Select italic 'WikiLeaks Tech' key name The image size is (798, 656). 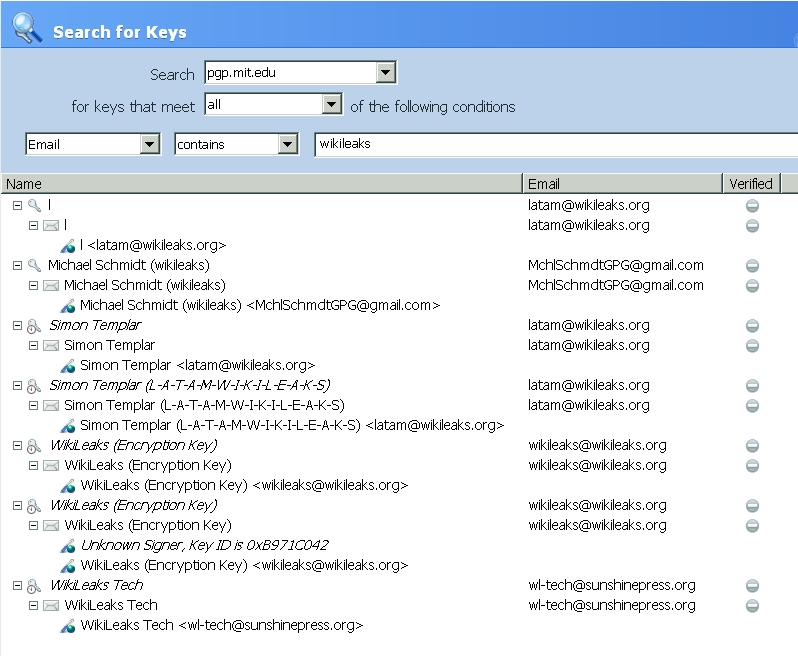tap(97, 585)
